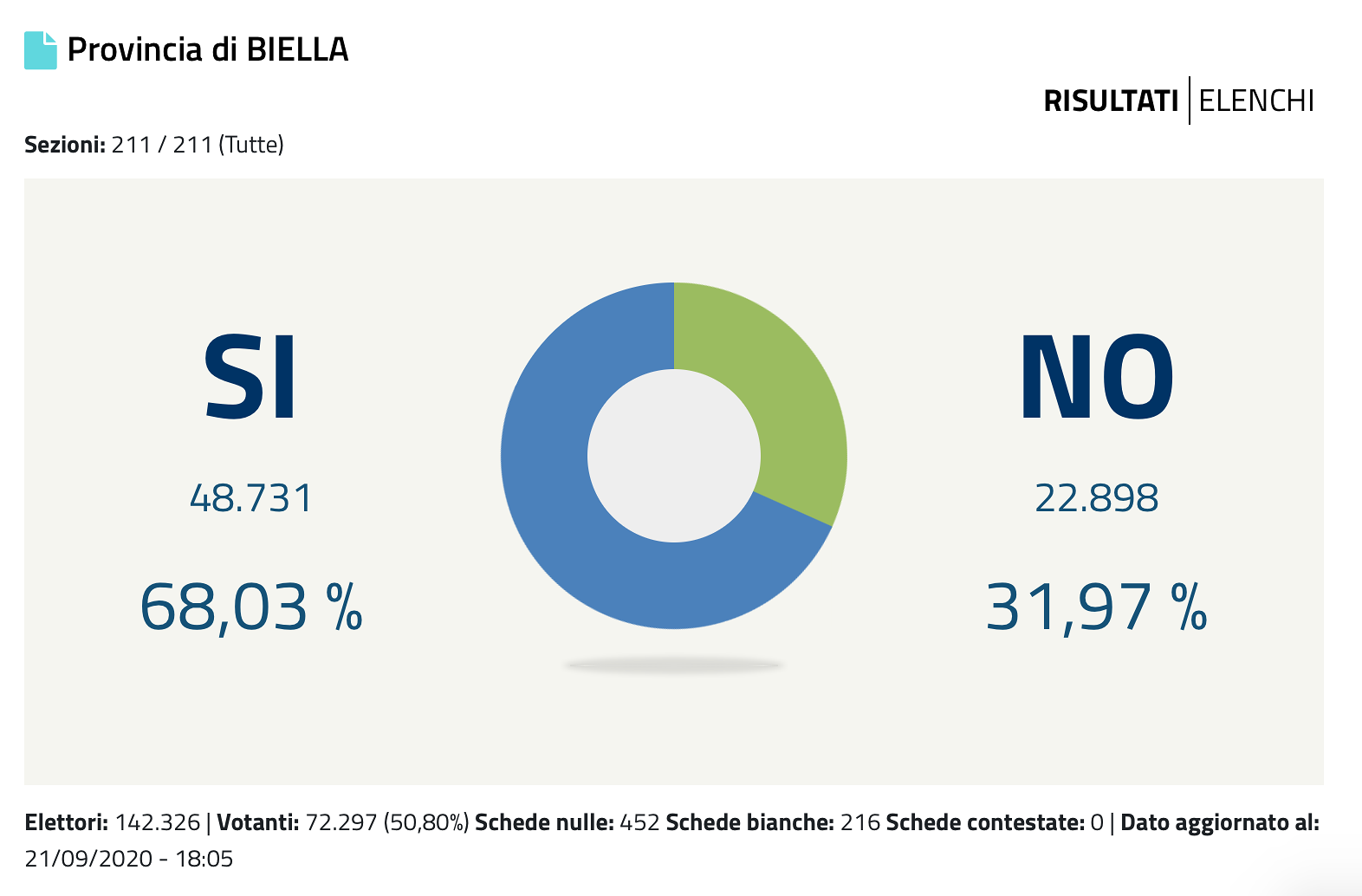Image resolution: width=1362 pixels, height=896 pixels.
Task: Select the NO vote count 22.898
Action: 1096,498
